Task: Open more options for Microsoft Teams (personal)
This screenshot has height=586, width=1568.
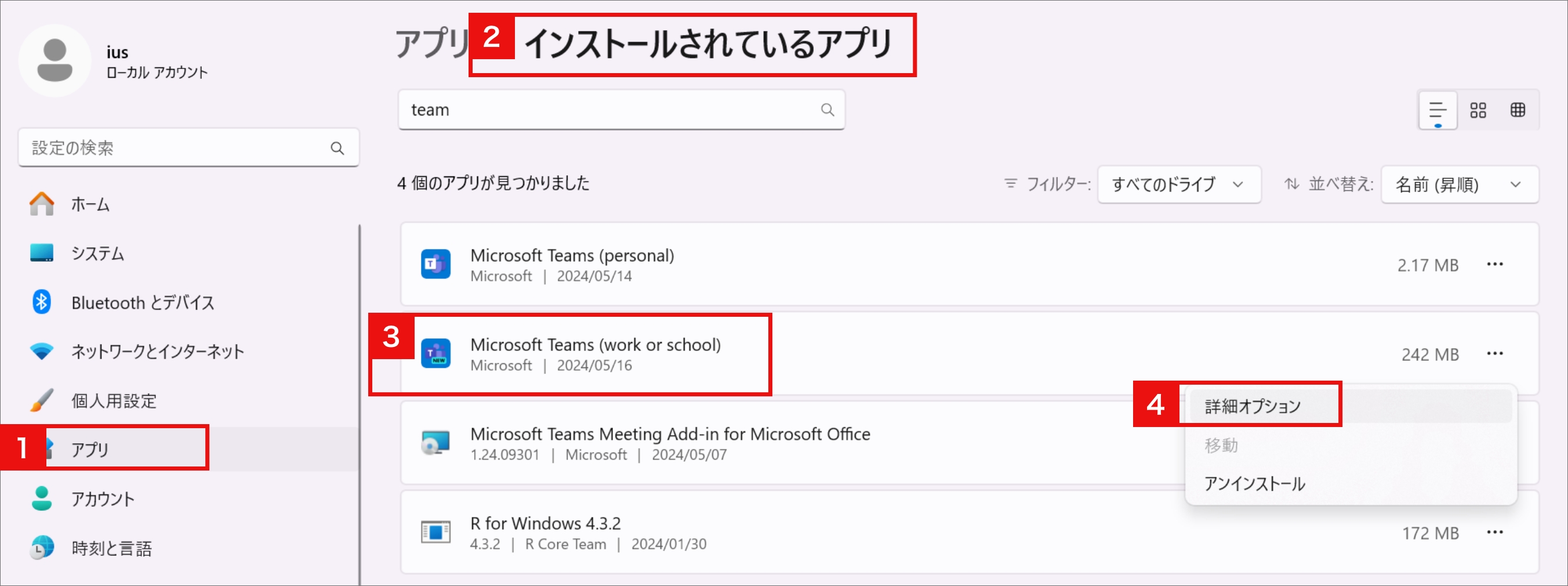Action: [x=1495, y=265]
